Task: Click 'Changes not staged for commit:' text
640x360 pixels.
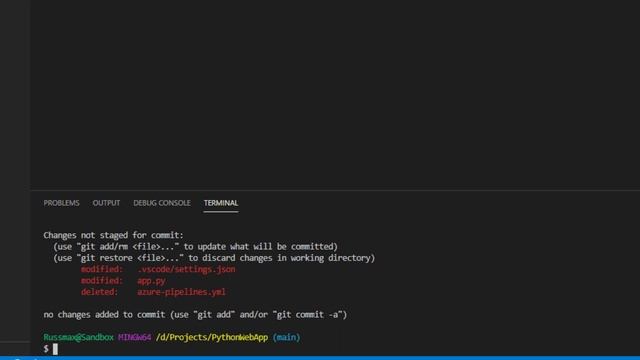Action: [x=113, y=235]
